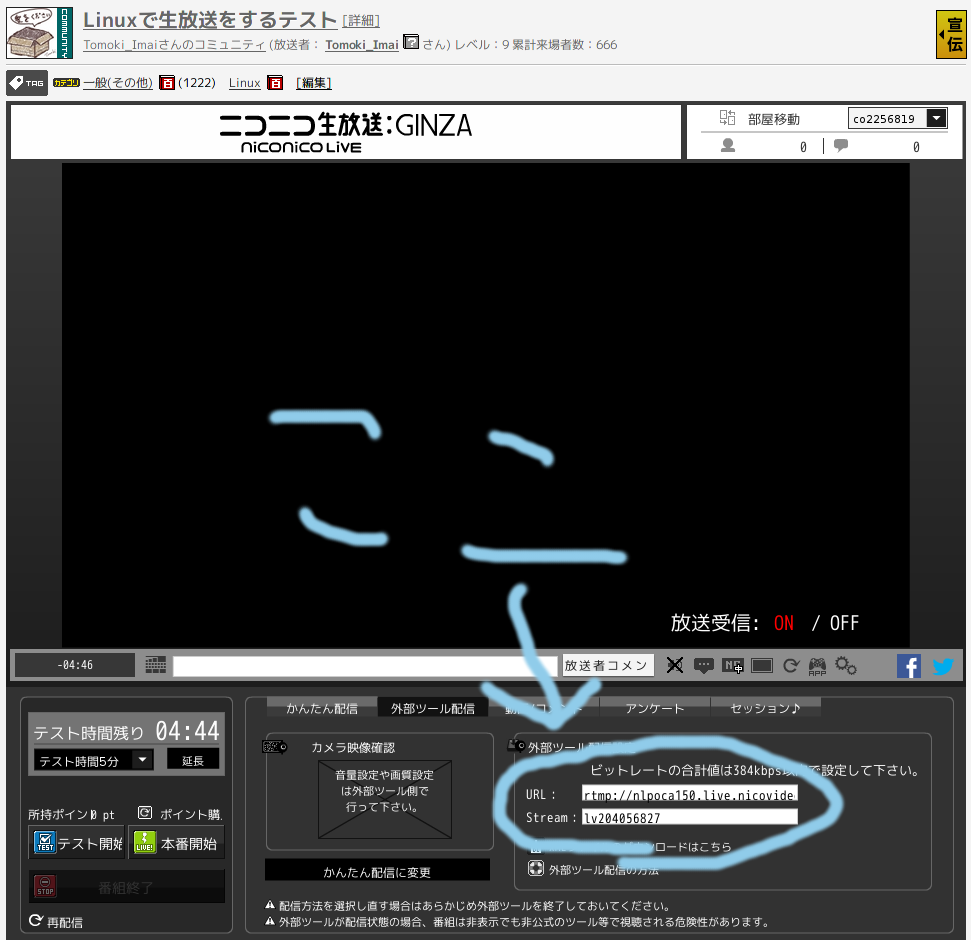
Task: Click the comment count bubble icon
Action: (840, 146)
